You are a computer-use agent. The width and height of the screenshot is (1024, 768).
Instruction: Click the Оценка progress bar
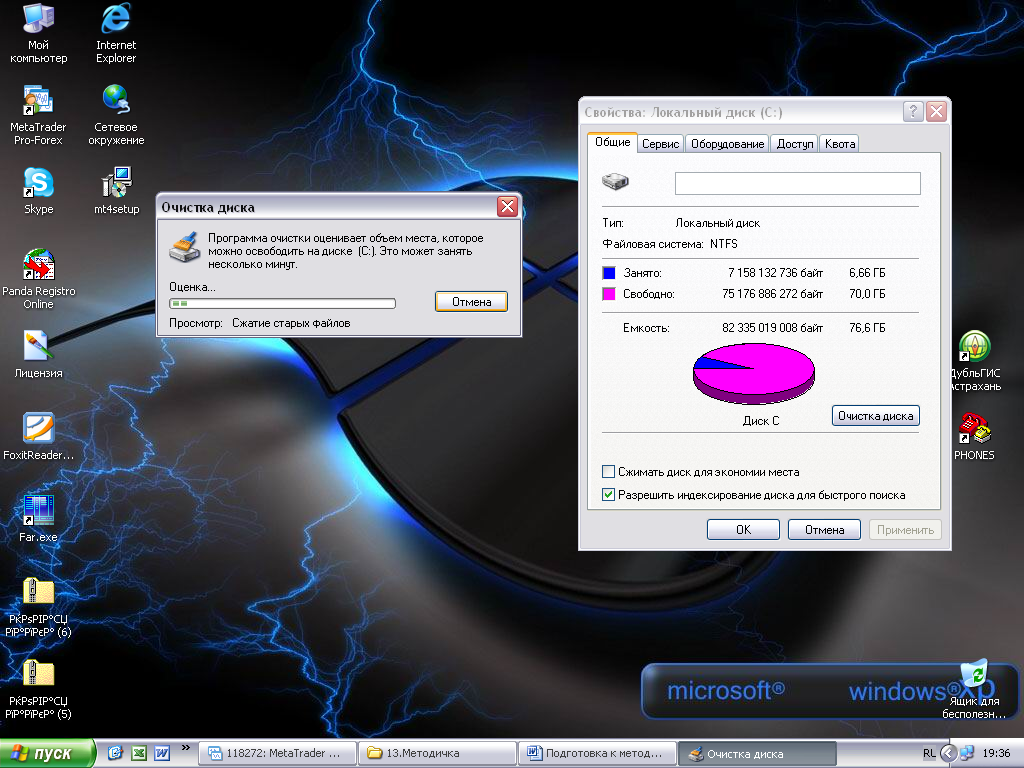282,303
